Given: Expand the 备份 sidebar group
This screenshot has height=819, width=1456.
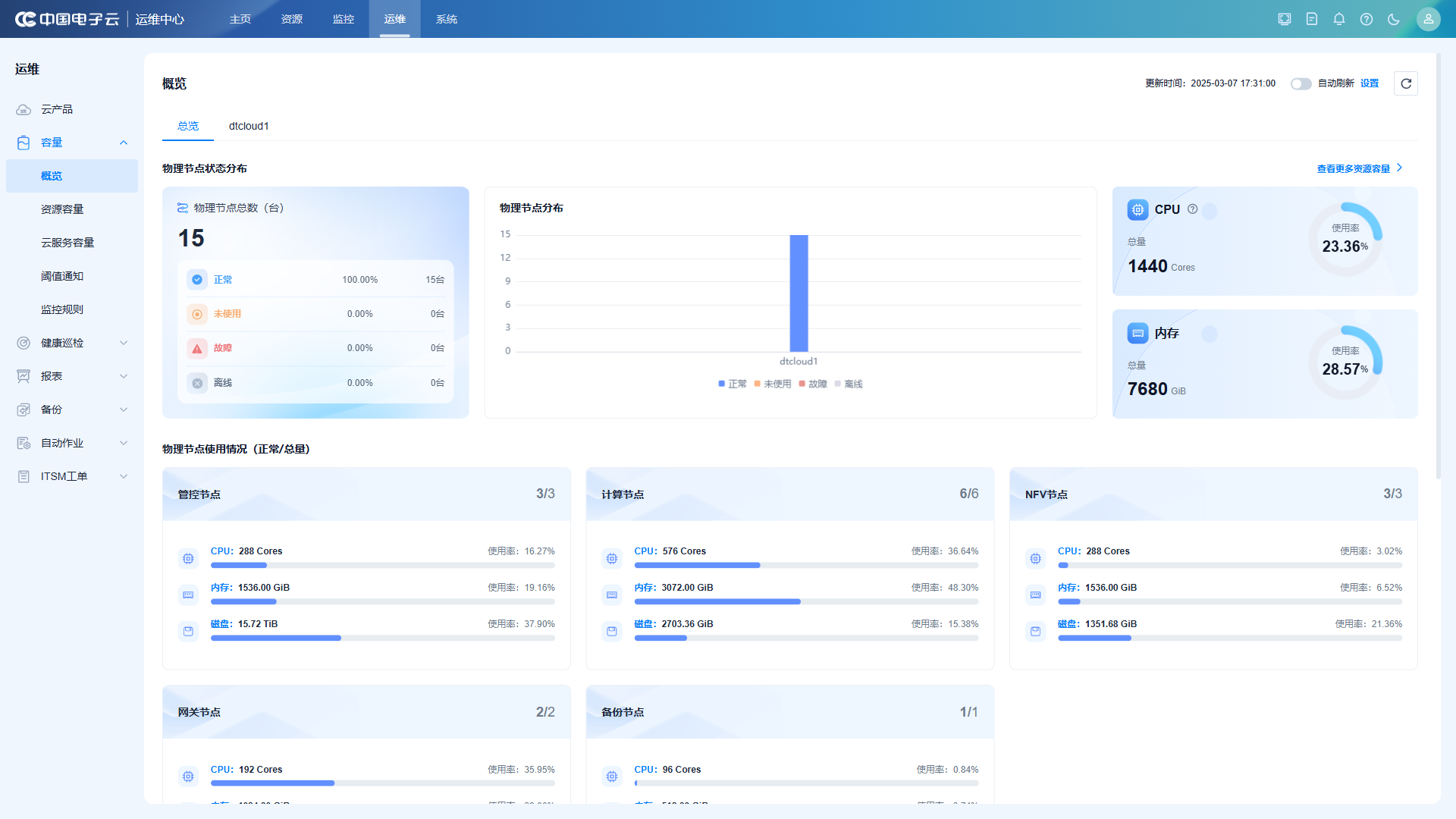Looking at the screenshot, I should point(124,409).
